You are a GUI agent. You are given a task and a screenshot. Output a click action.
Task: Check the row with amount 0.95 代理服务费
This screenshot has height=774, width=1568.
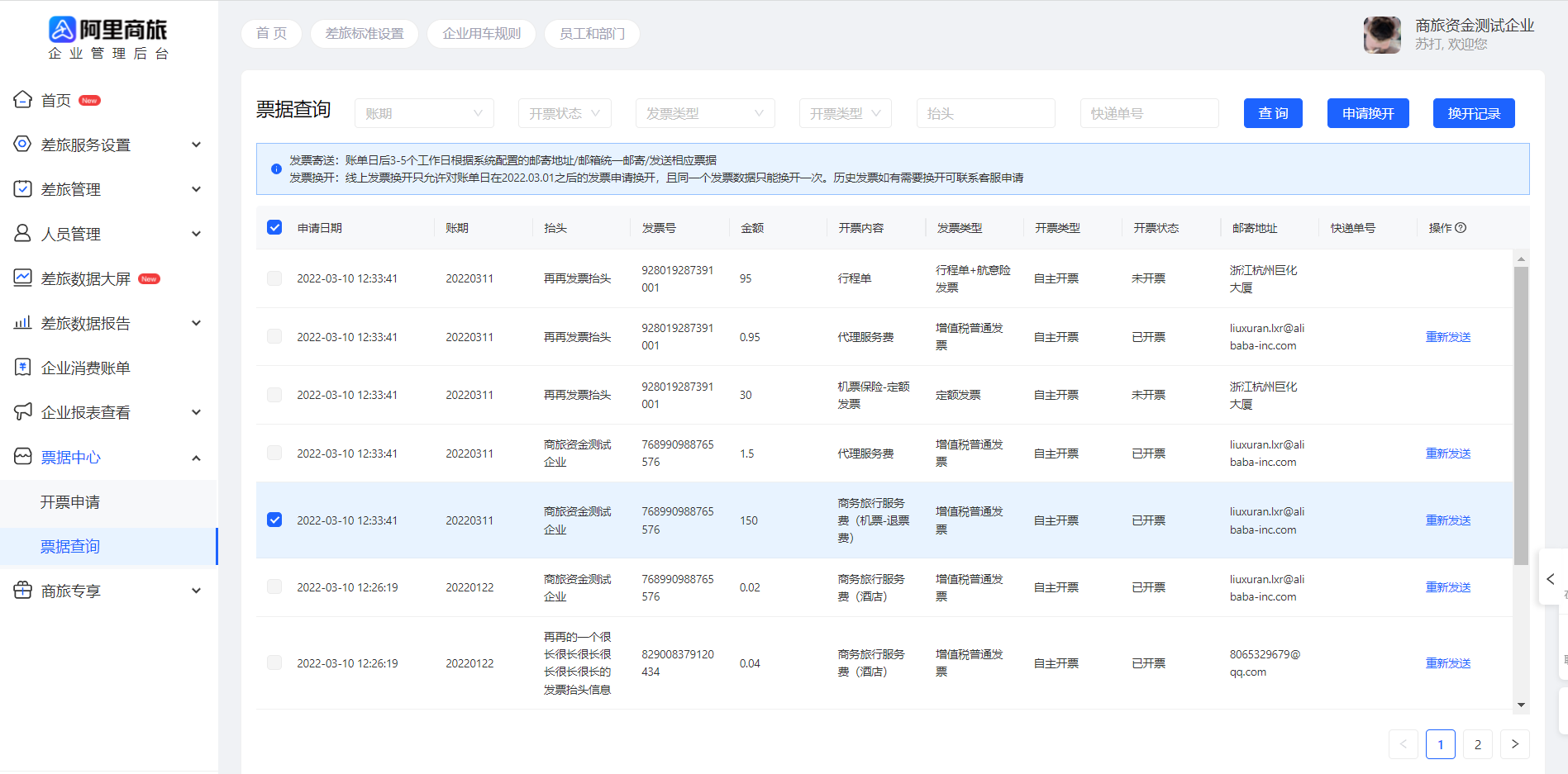click(274, 336)
